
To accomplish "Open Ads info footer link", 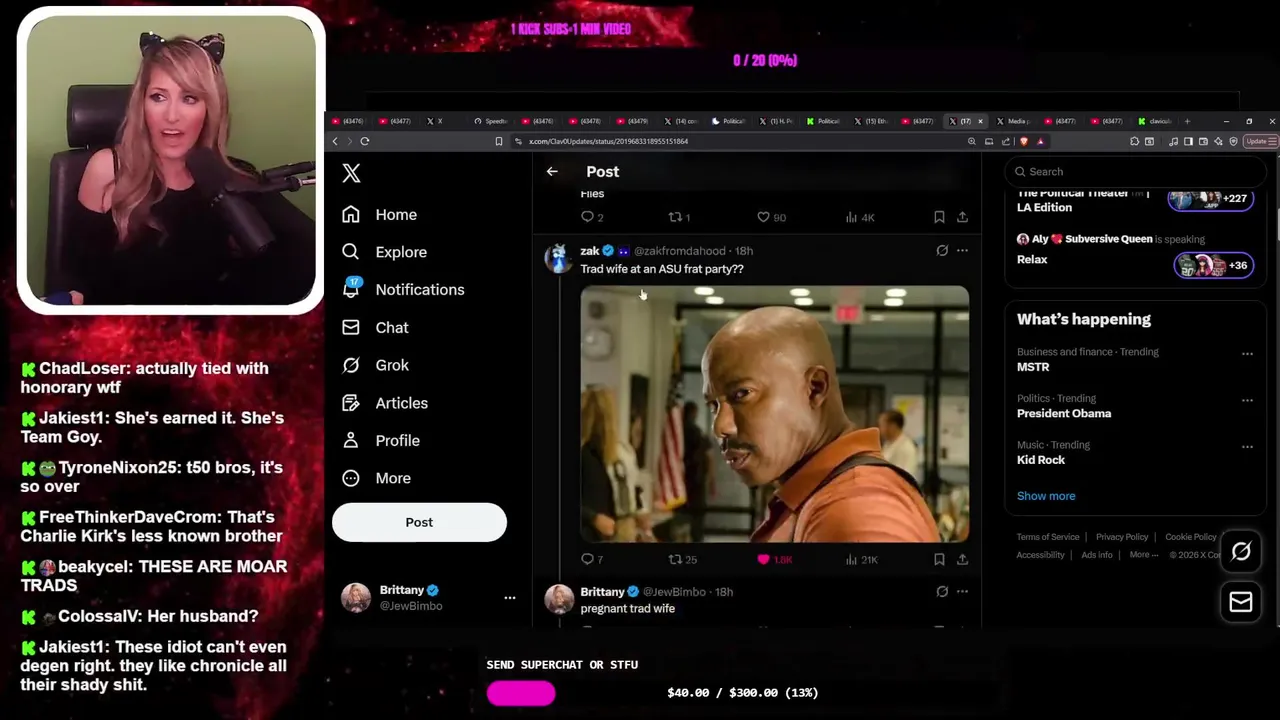I will pyautogui.click(x=1096, y=555).
